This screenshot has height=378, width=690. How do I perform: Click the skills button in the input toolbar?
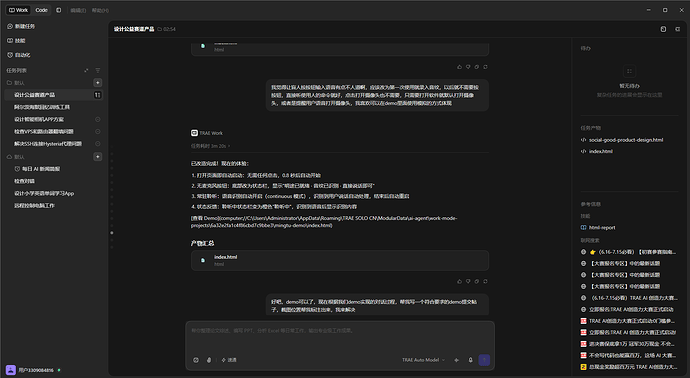229,360
